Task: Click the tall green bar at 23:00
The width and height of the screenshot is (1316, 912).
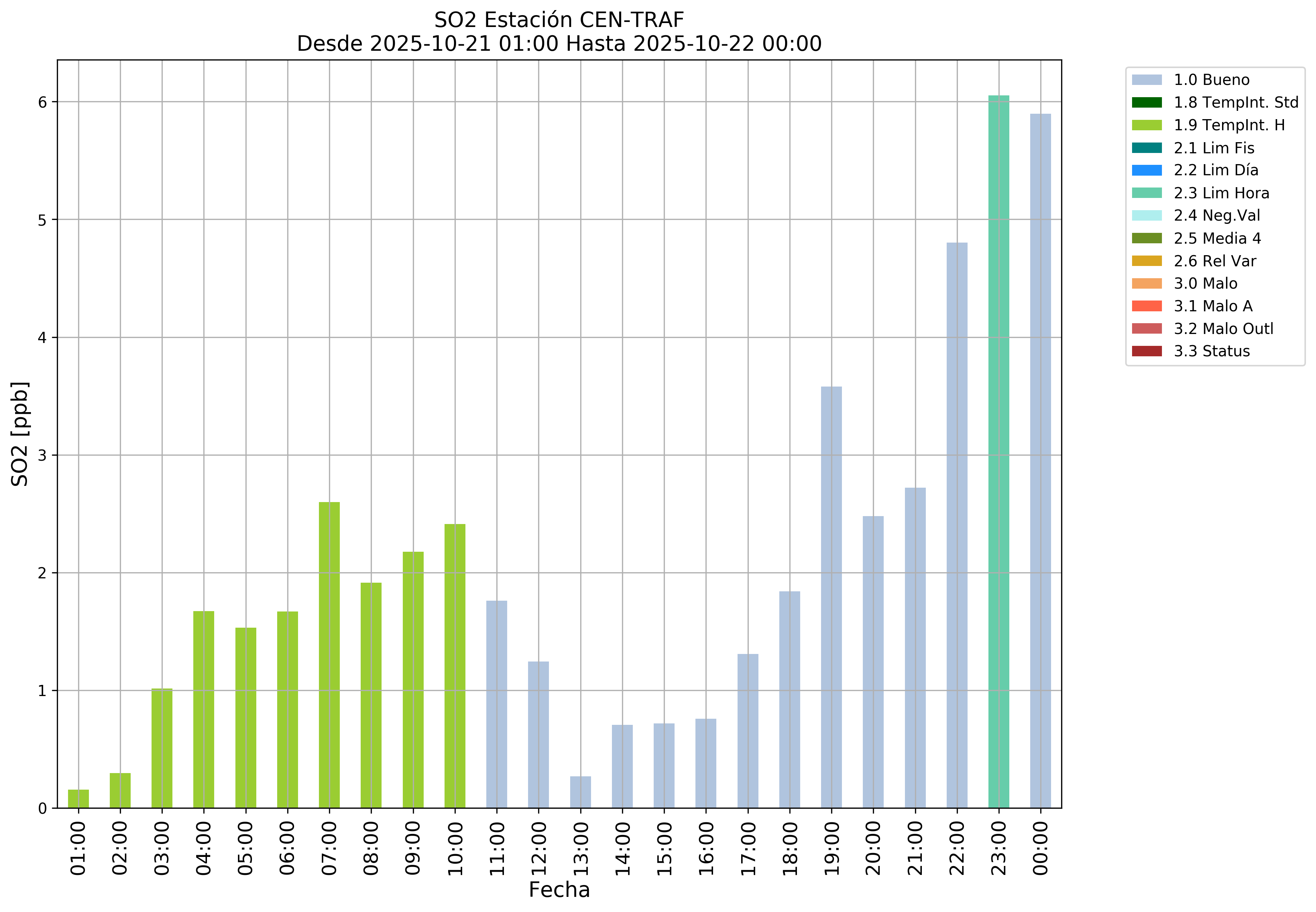Action: tap(998, 451)
